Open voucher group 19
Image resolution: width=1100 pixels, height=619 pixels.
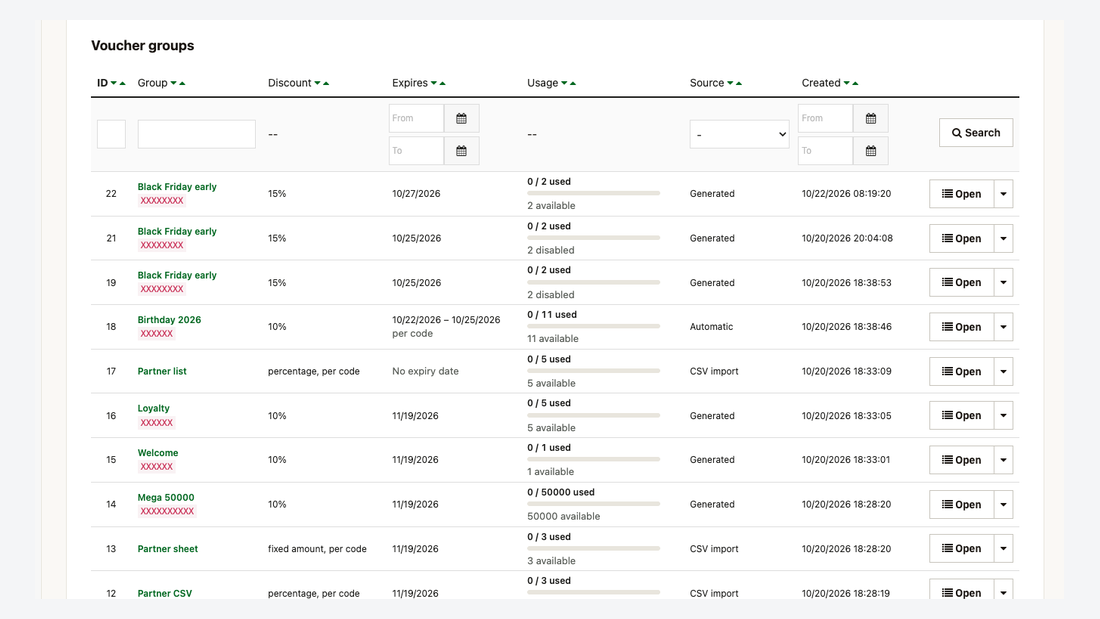pyautogui.click(x=961, y=282)
